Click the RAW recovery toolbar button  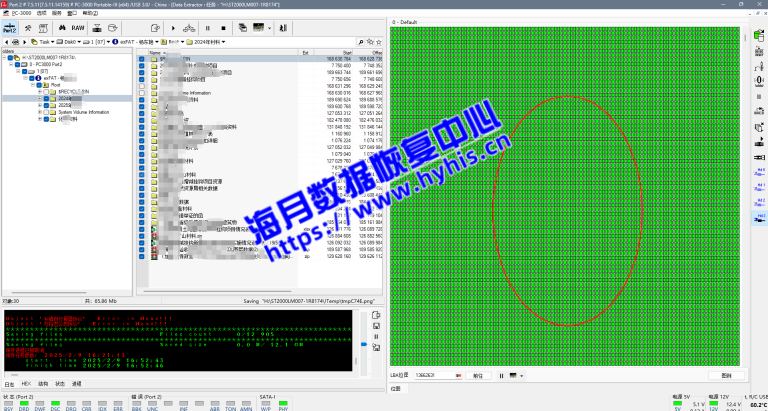[x=79, y=28]
